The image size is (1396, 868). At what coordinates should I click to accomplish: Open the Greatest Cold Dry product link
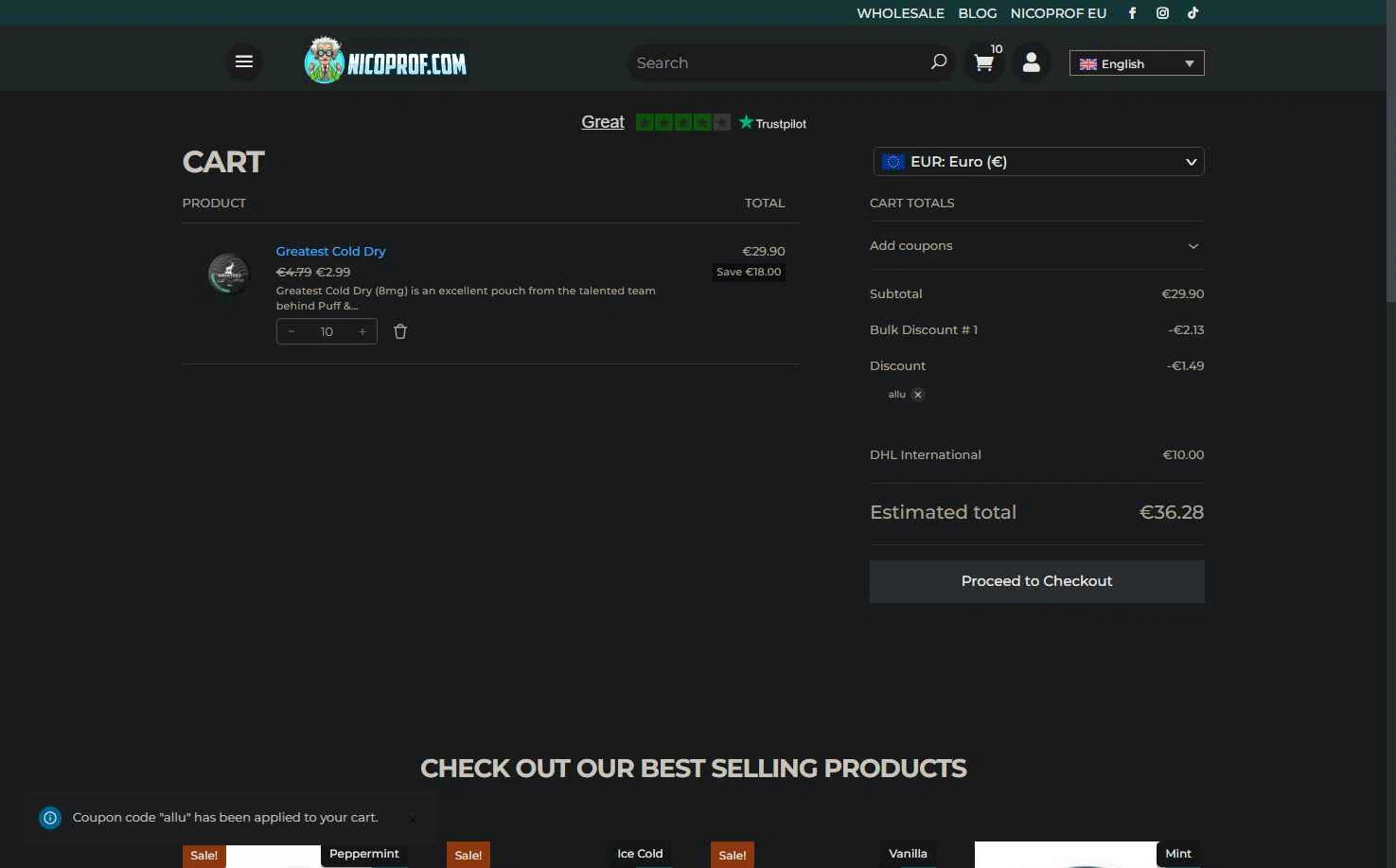330,251
